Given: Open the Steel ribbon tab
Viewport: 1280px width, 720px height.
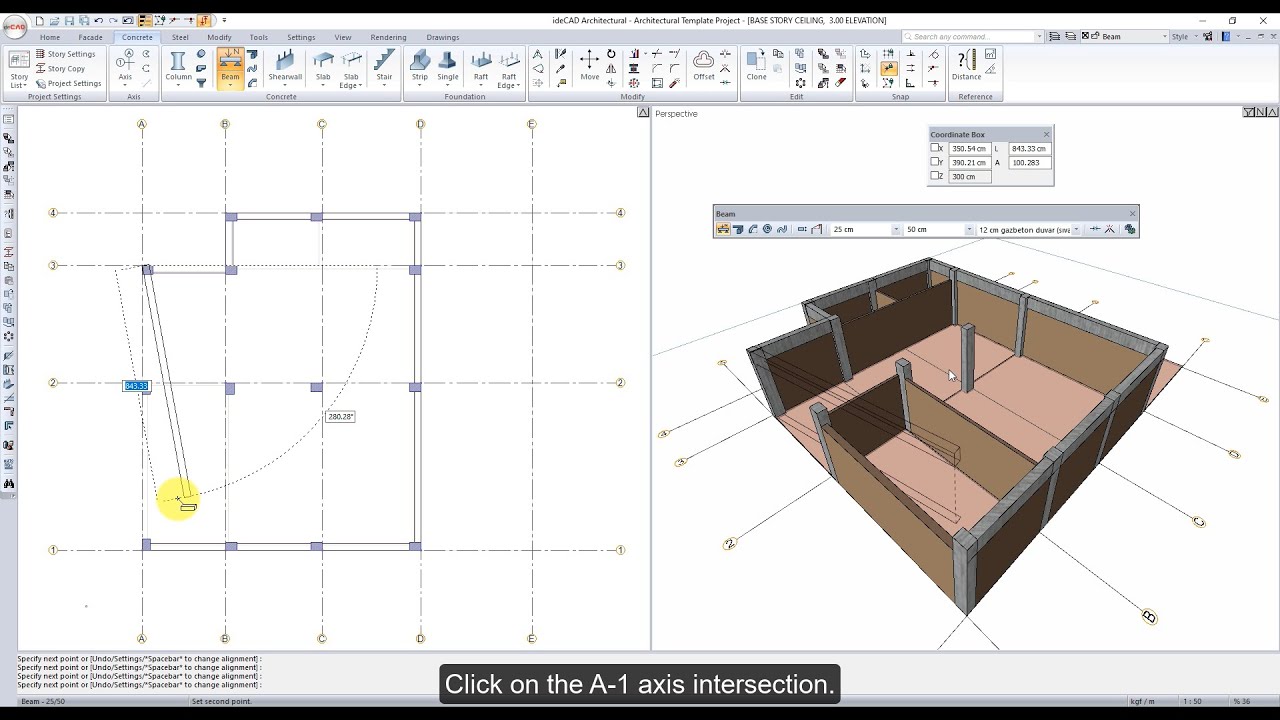Looking at the screenshot, I should [180, 37].
